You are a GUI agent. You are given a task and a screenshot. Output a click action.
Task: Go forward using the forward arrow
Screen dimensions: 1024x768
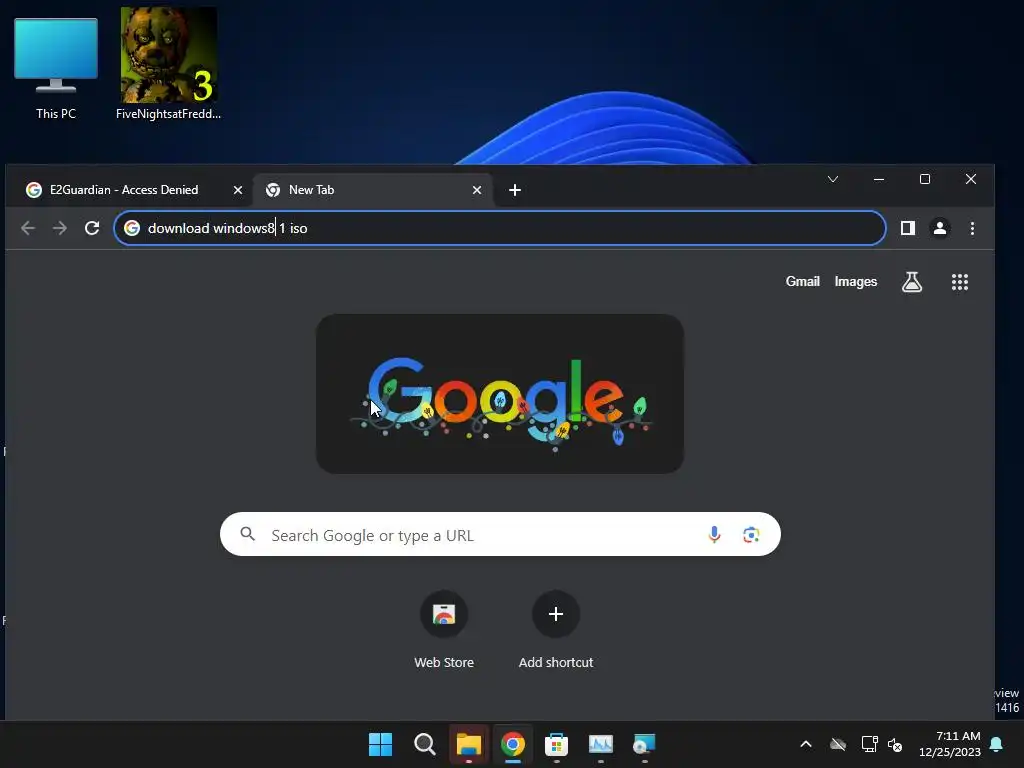pos(60,228)
